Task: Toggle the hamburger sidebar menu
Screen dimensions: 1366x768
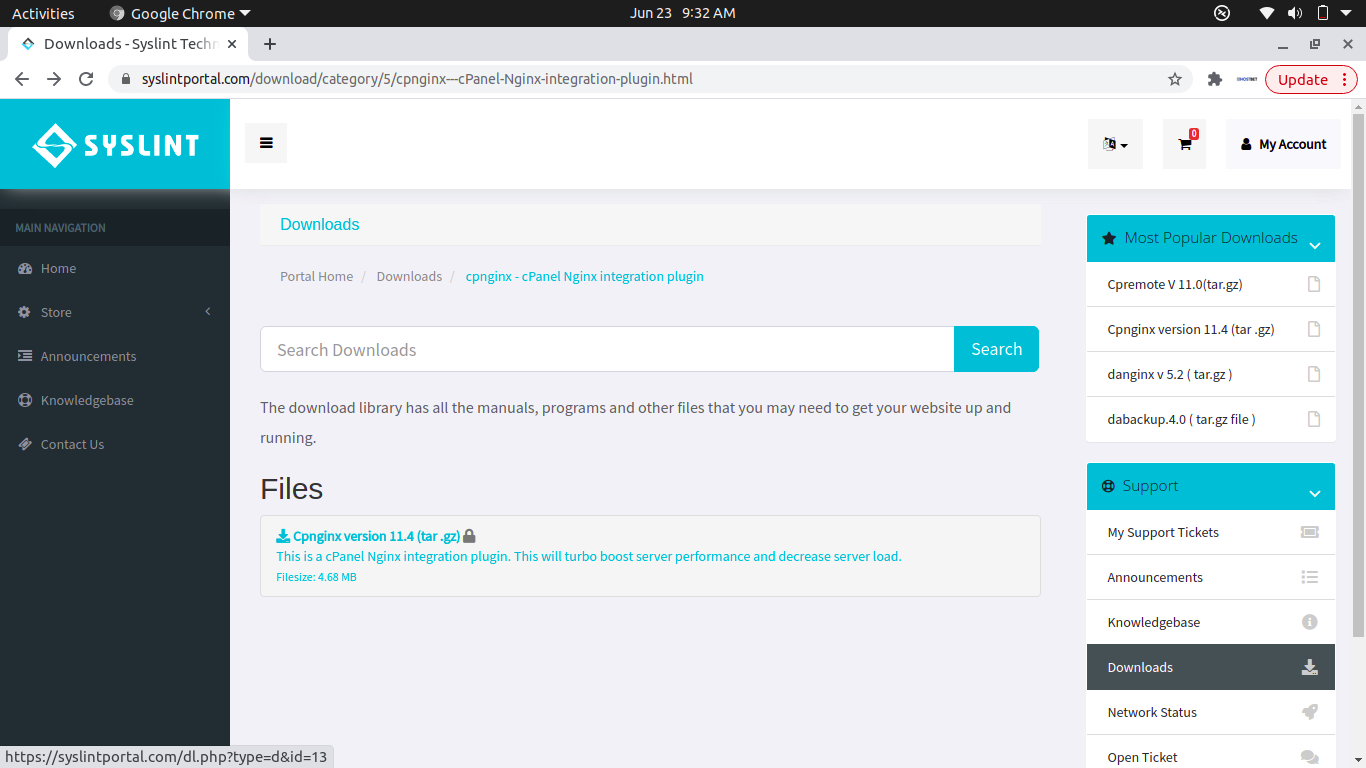Action: (x=266, y=143)
